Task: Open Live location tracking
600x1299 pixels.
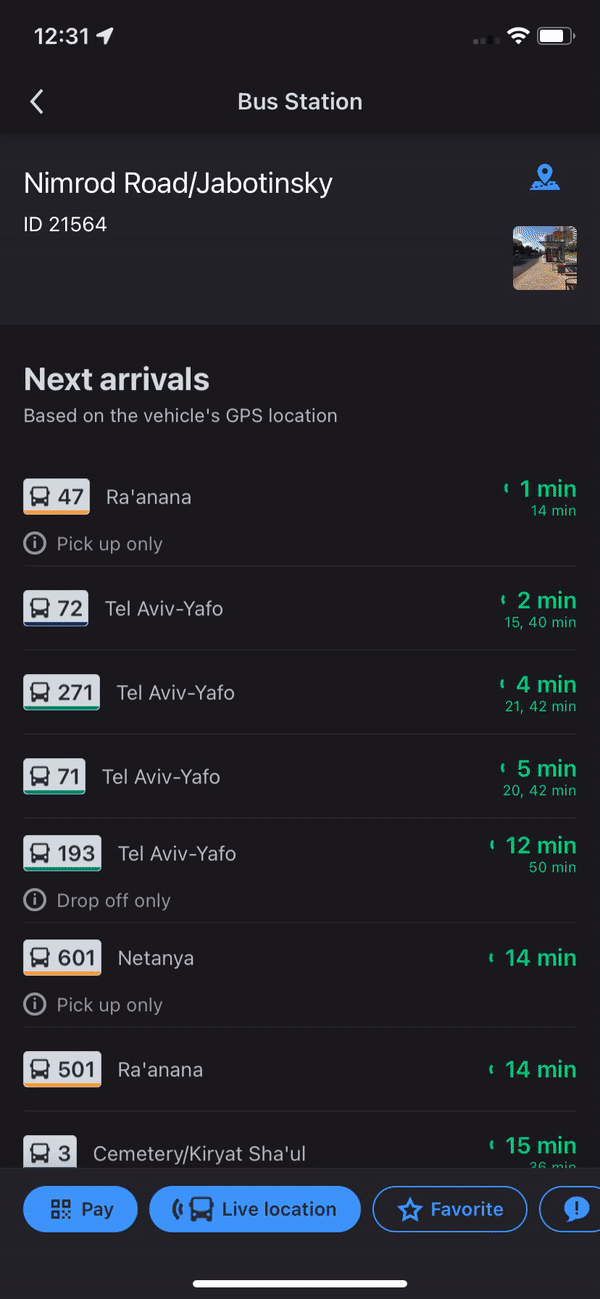Action: pyautogui.click(x=254, y=1209)
